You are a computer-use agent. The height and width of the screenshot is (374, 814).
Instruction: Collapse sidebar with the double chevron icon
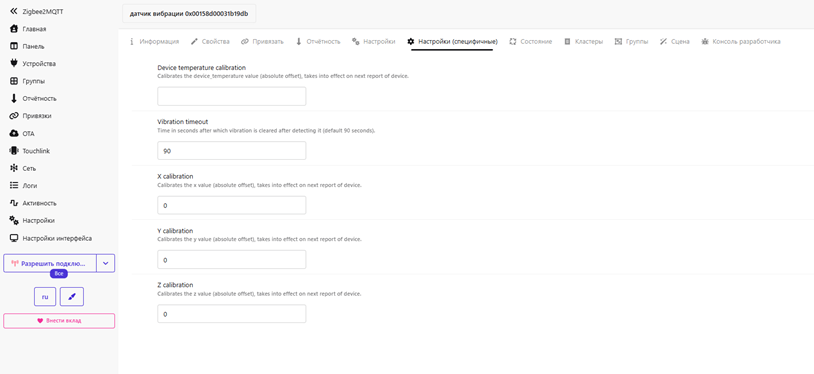(x=14, y=11)
